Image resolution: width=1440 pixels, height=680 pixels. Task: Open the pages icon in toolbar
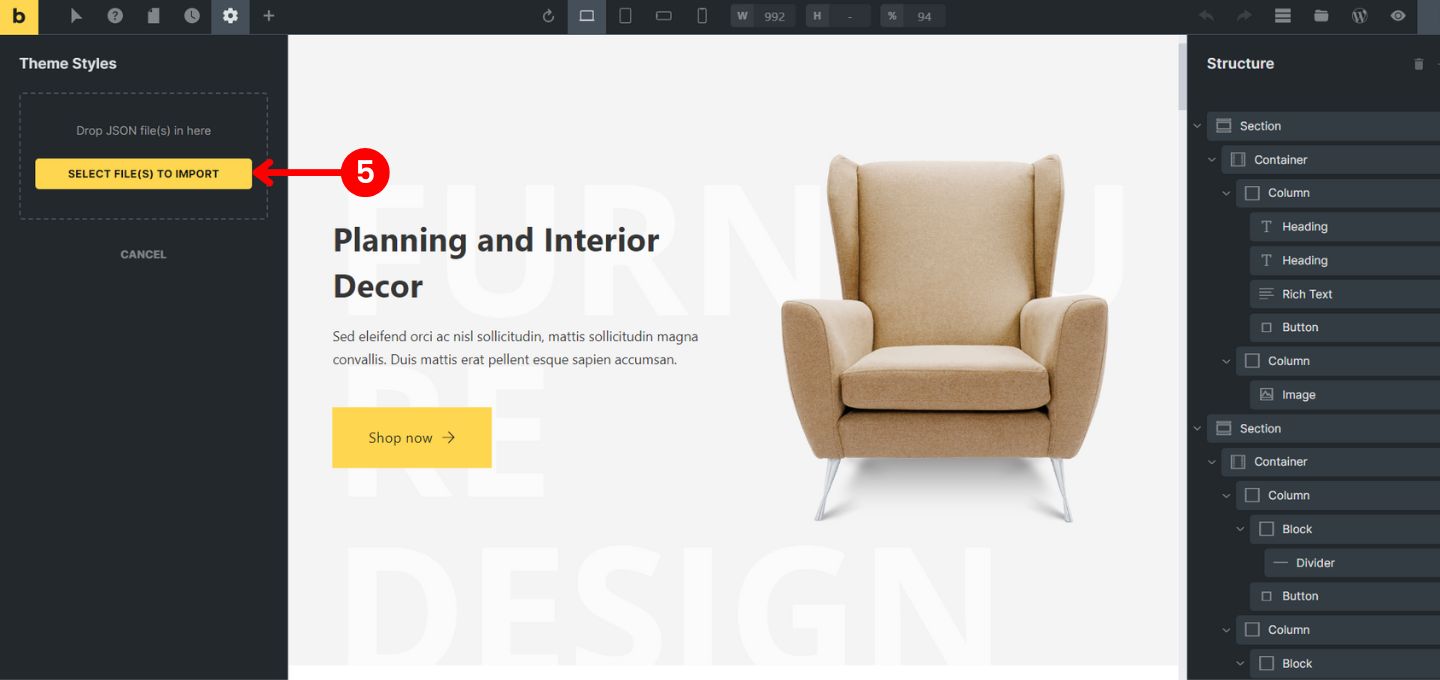coord(153,16)
